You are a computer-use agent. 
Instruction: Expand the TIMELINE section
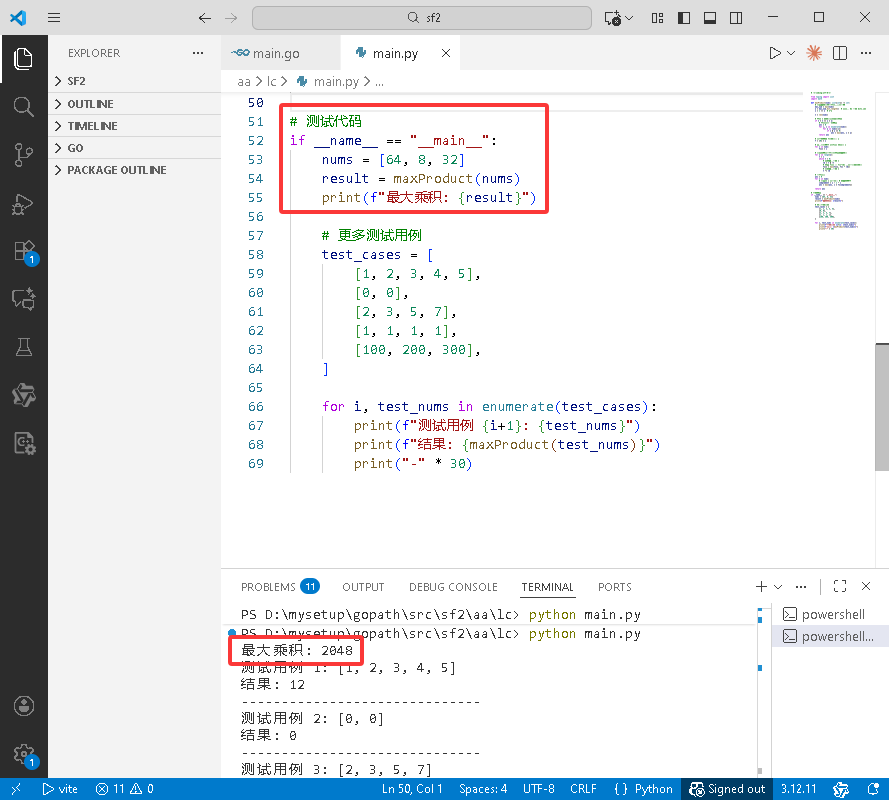[x=134, y=126]
